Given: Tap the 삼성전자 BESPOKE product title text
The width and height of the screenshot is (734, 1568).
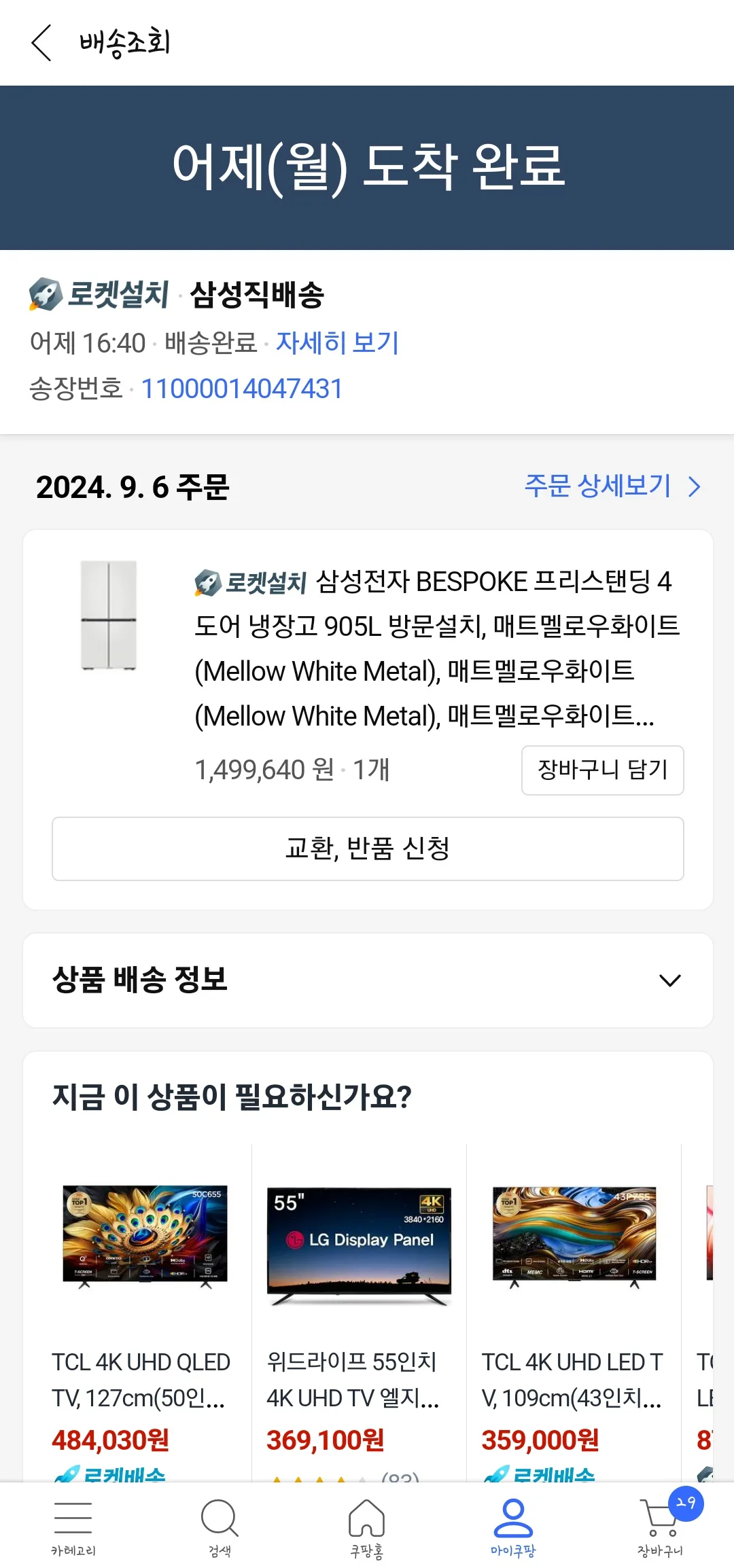Looking at the screenshot, I should coord(436,648).
